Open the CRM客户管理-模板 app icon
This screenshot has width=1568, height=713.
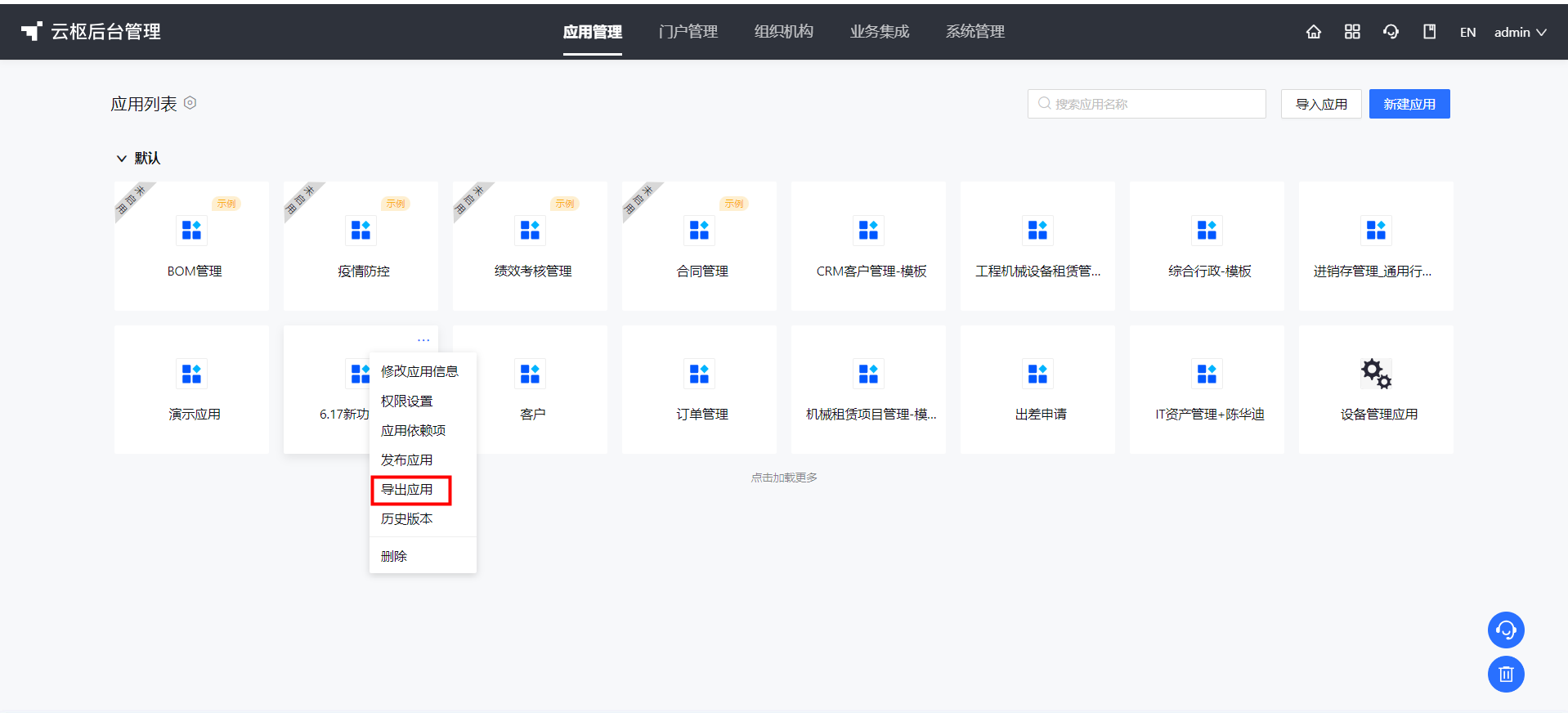[x=868, y=231]
